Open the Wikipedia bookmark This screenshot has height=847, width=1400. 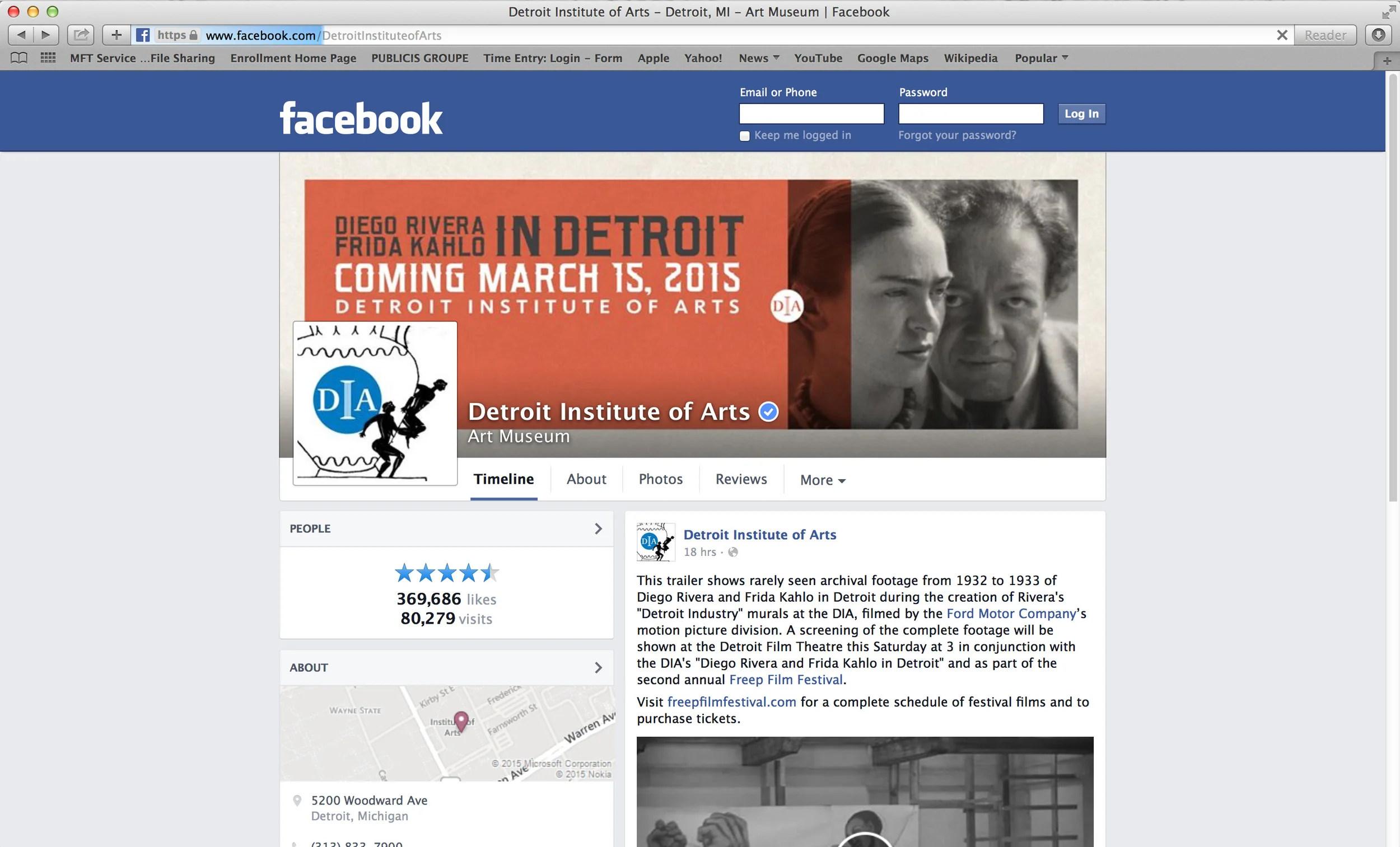click(x=970, y=58)
